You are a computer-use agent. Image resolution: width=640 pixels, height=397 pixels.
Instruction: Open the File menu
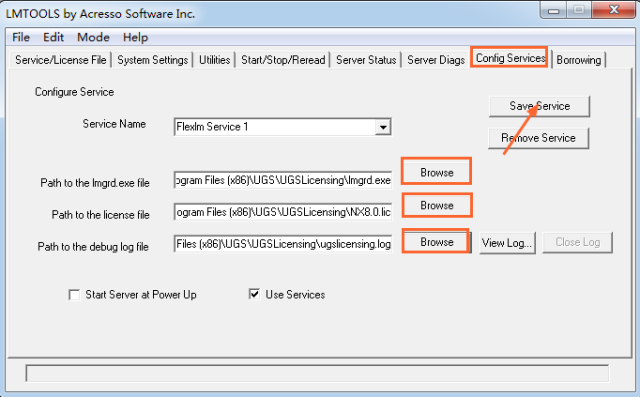[x=21, y=38]
